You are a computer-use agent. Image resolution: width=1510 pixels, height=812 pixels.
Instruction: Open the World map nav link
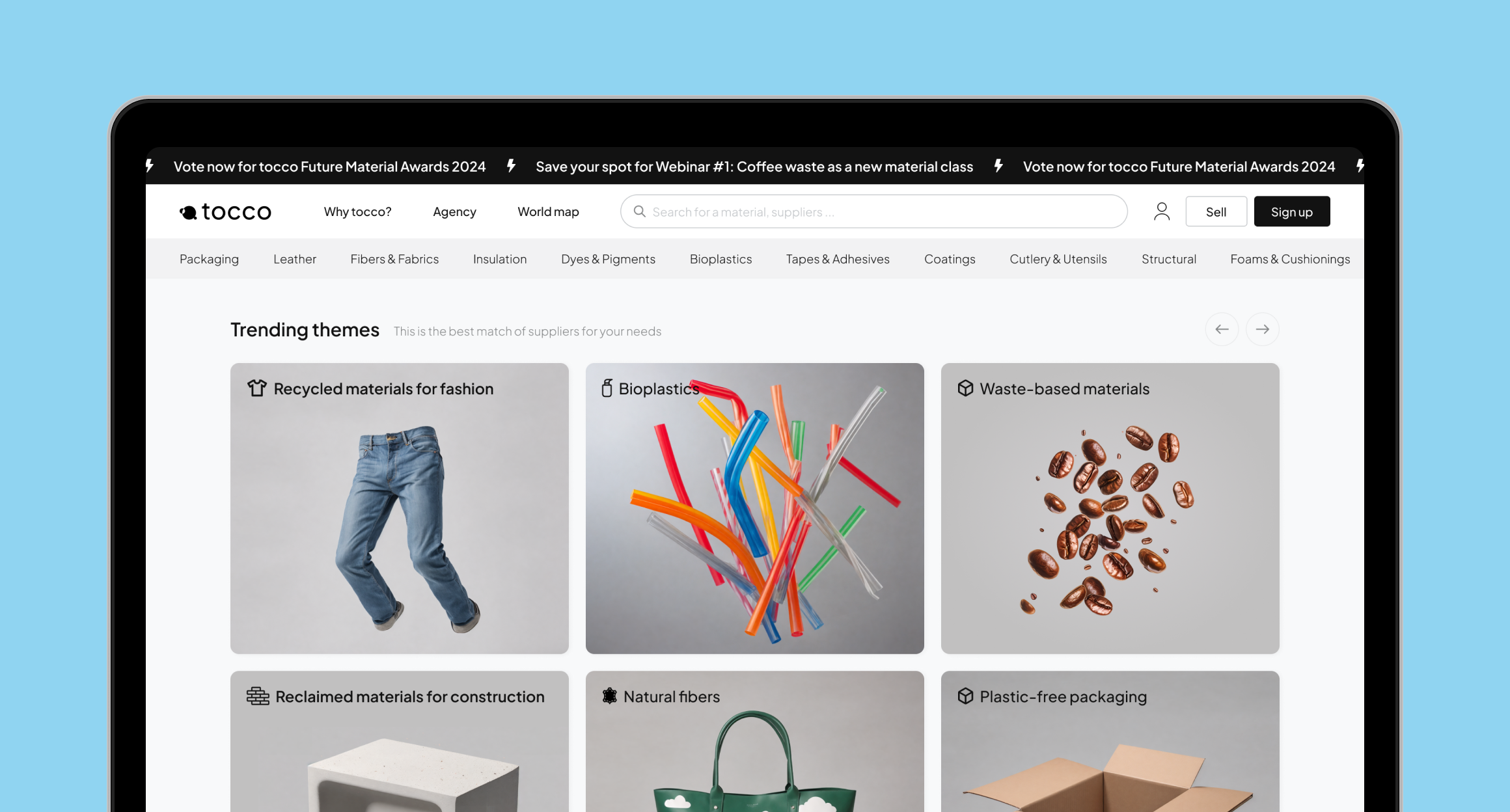(548, 211)
